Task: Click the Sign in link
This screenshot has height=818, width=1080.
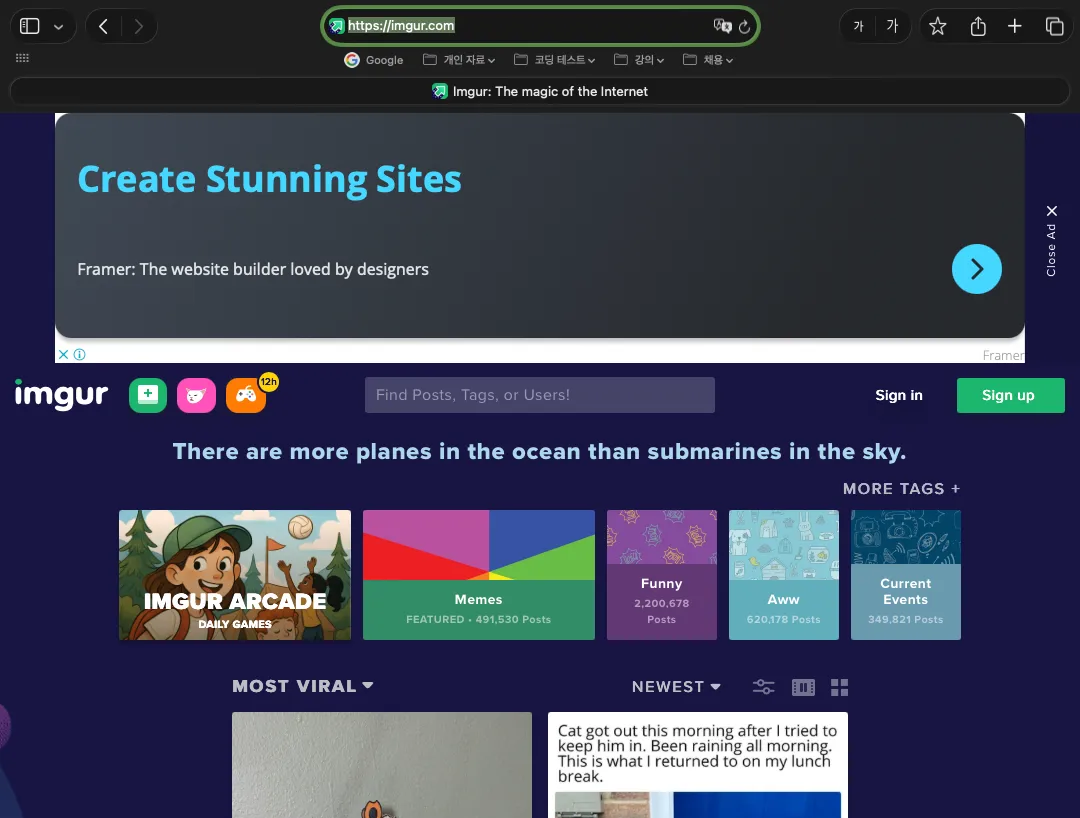Action: [x=899, y=395]
